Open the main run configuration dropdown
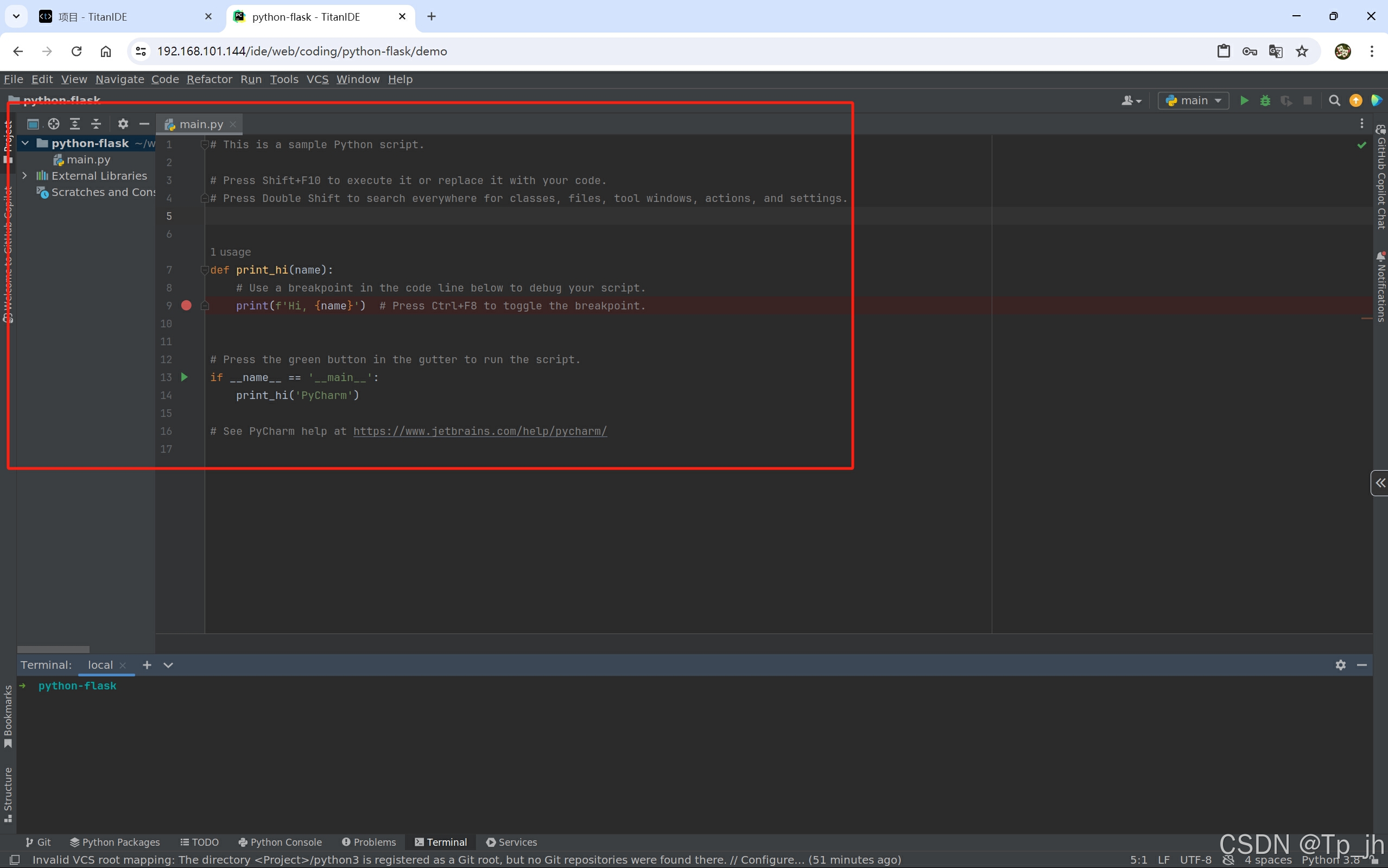Viewport: 1388px width, 868px height. click(1194, 100)
